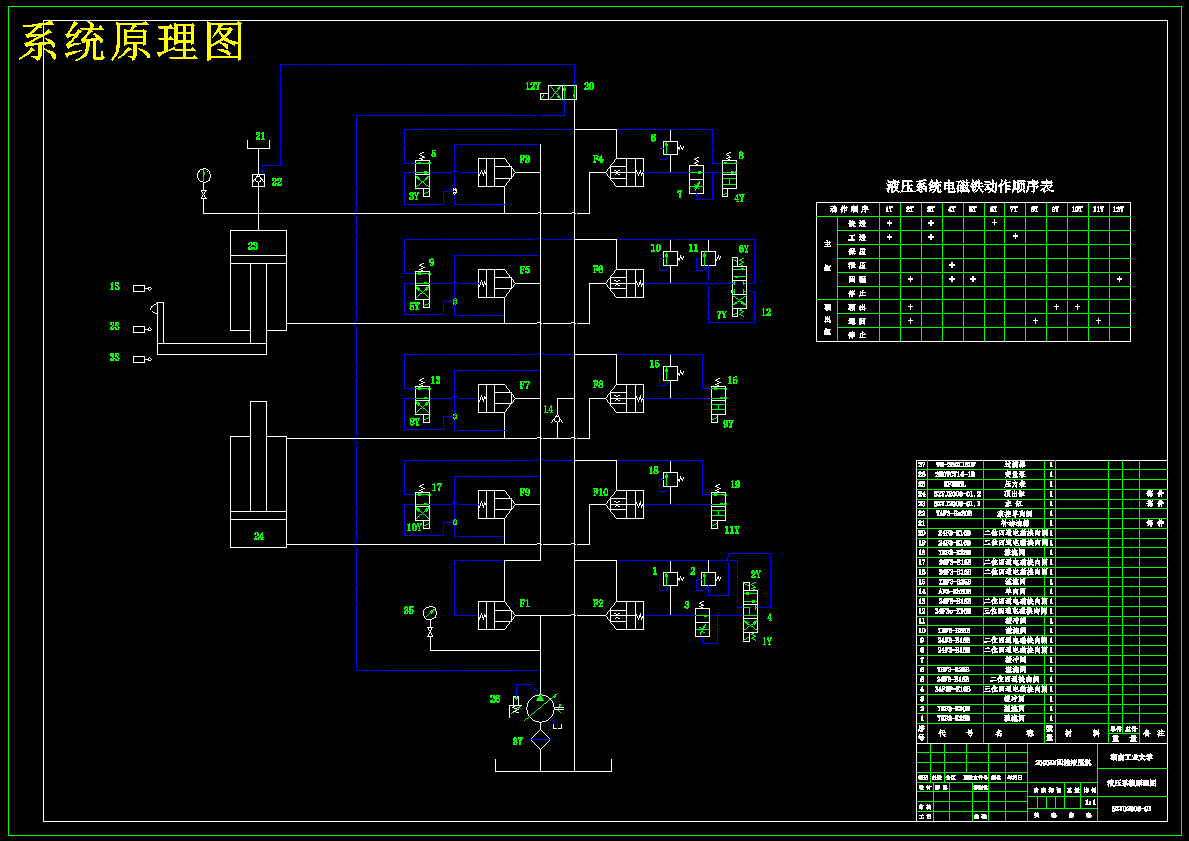Click the "退回" row label in sequence table
Viewport: 1189px width, 841px height.
858,321
